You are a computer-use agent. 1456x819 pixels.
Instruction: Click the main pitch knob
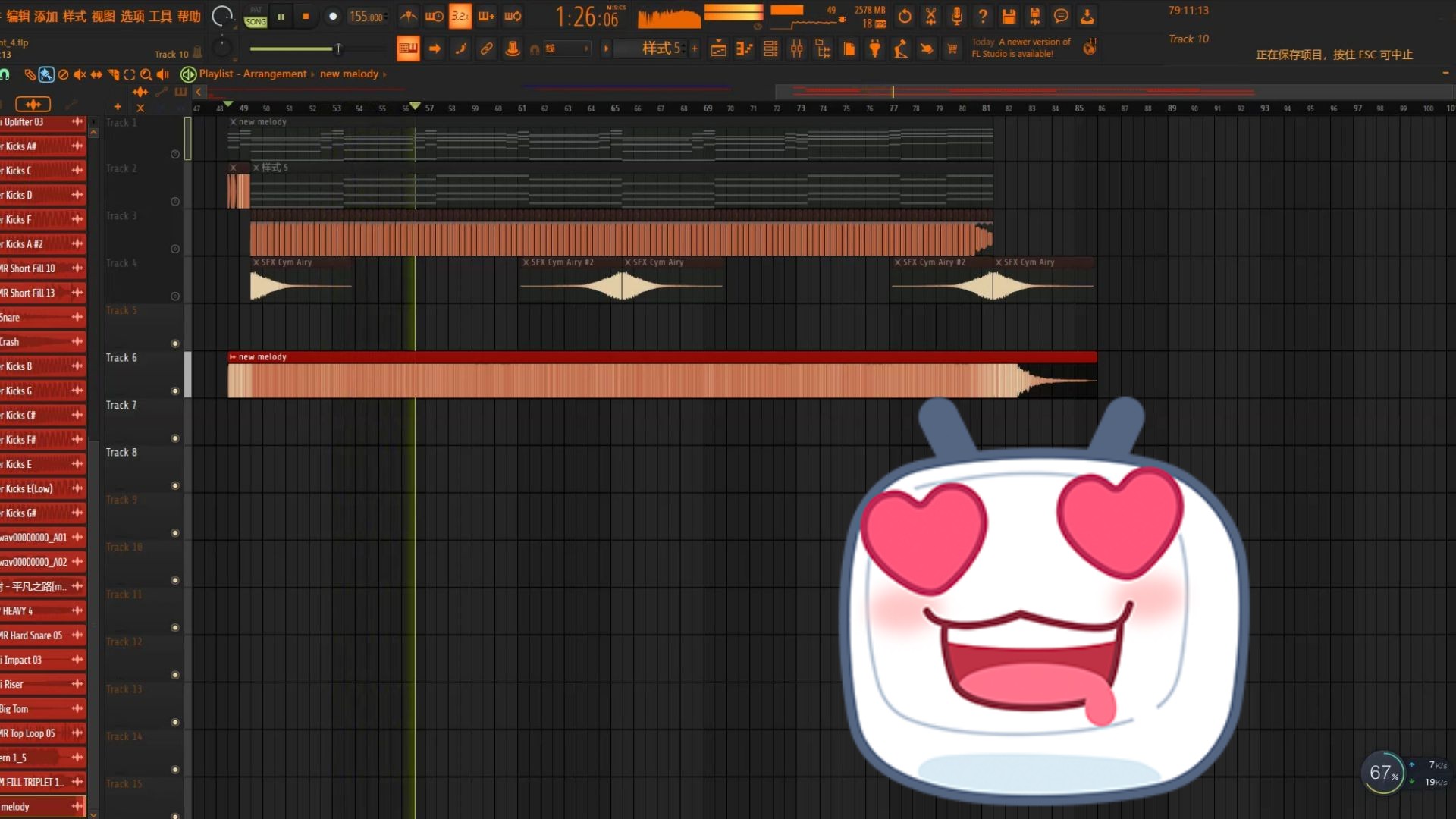coord(221,49)
